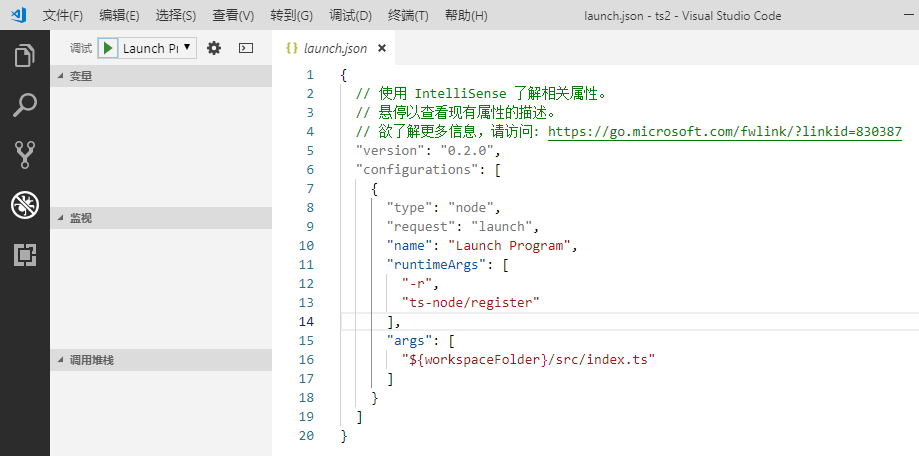919x456 pixels.
Task: Click the "-r" argument string
Action: [x=417, y=284]
